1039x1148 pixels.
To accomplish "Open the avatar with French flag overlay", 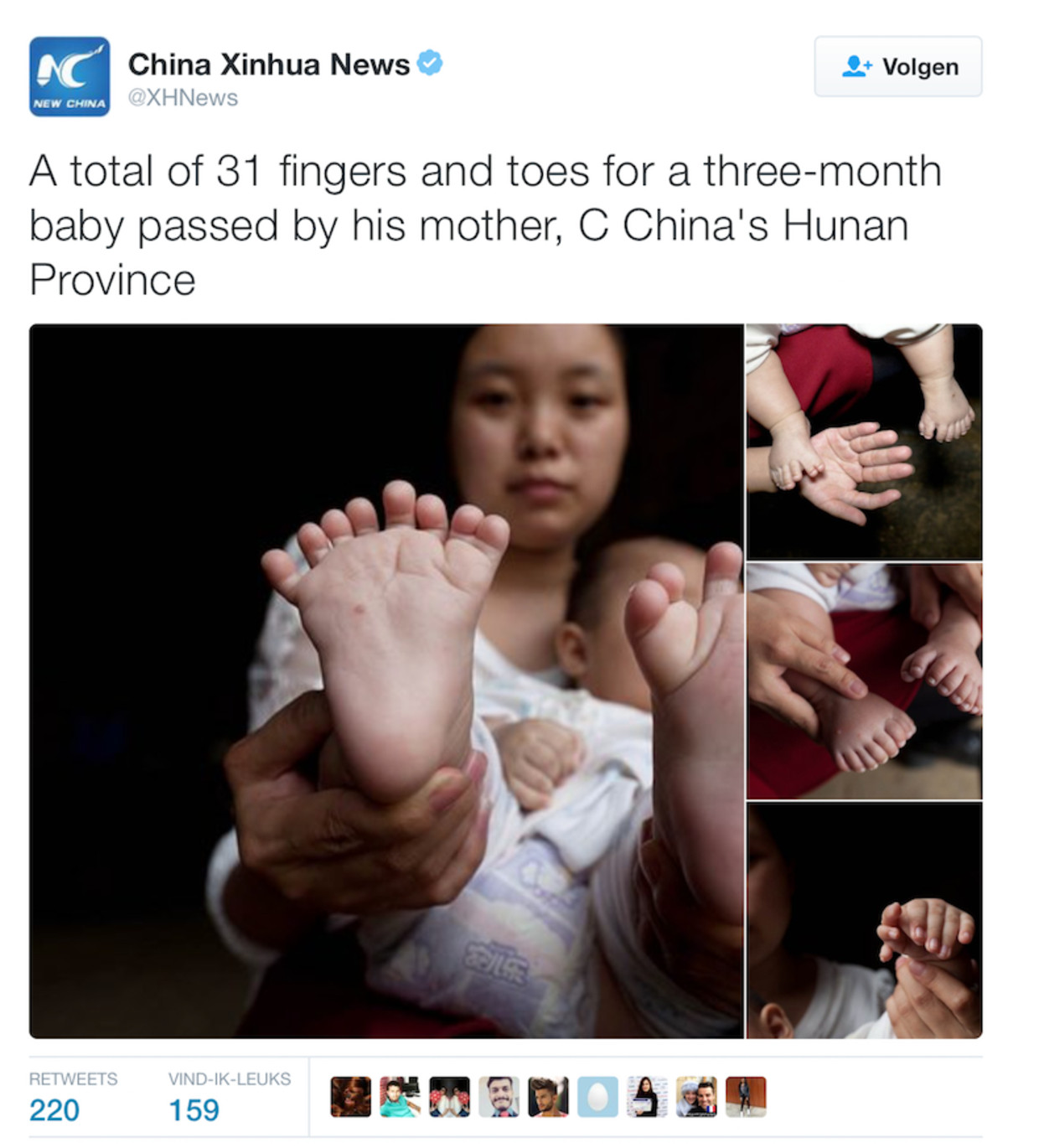I will pos(696,1097).
